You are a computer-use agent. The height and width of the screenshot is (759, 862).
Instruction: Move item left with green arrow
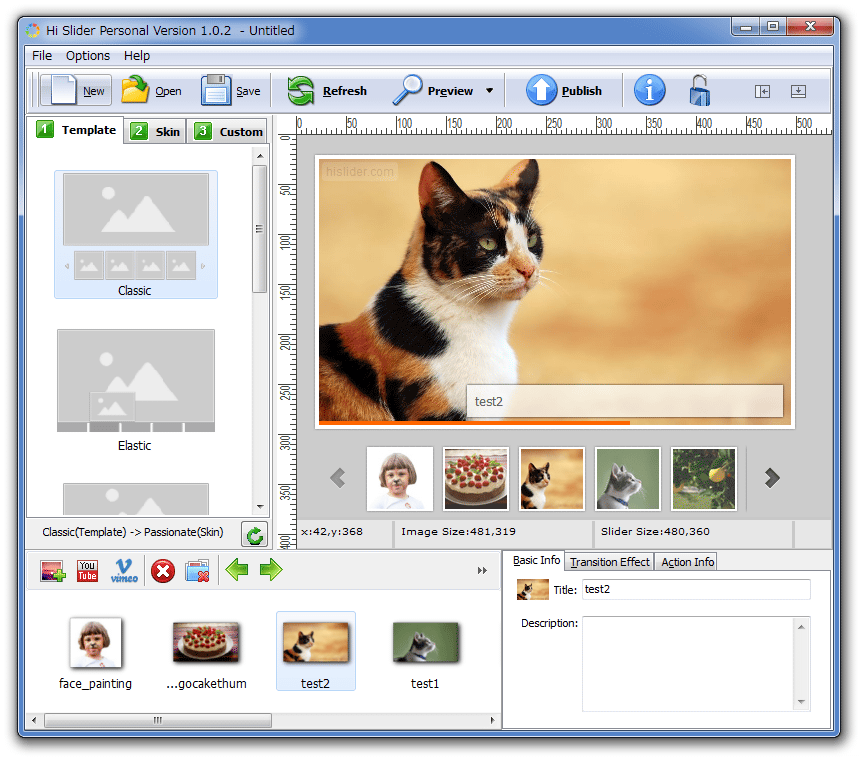[x=237, y=570]
